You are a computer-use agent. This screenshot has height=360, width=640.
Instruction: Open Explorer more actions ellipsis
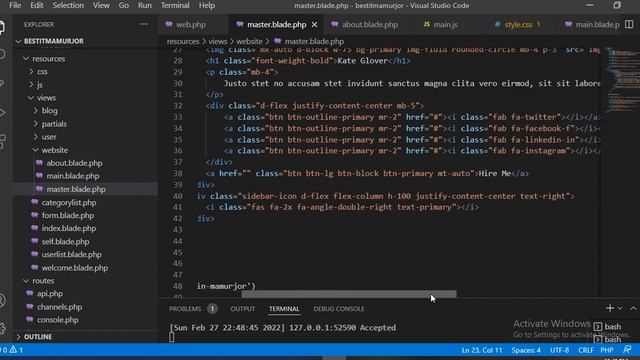(144, 24)
